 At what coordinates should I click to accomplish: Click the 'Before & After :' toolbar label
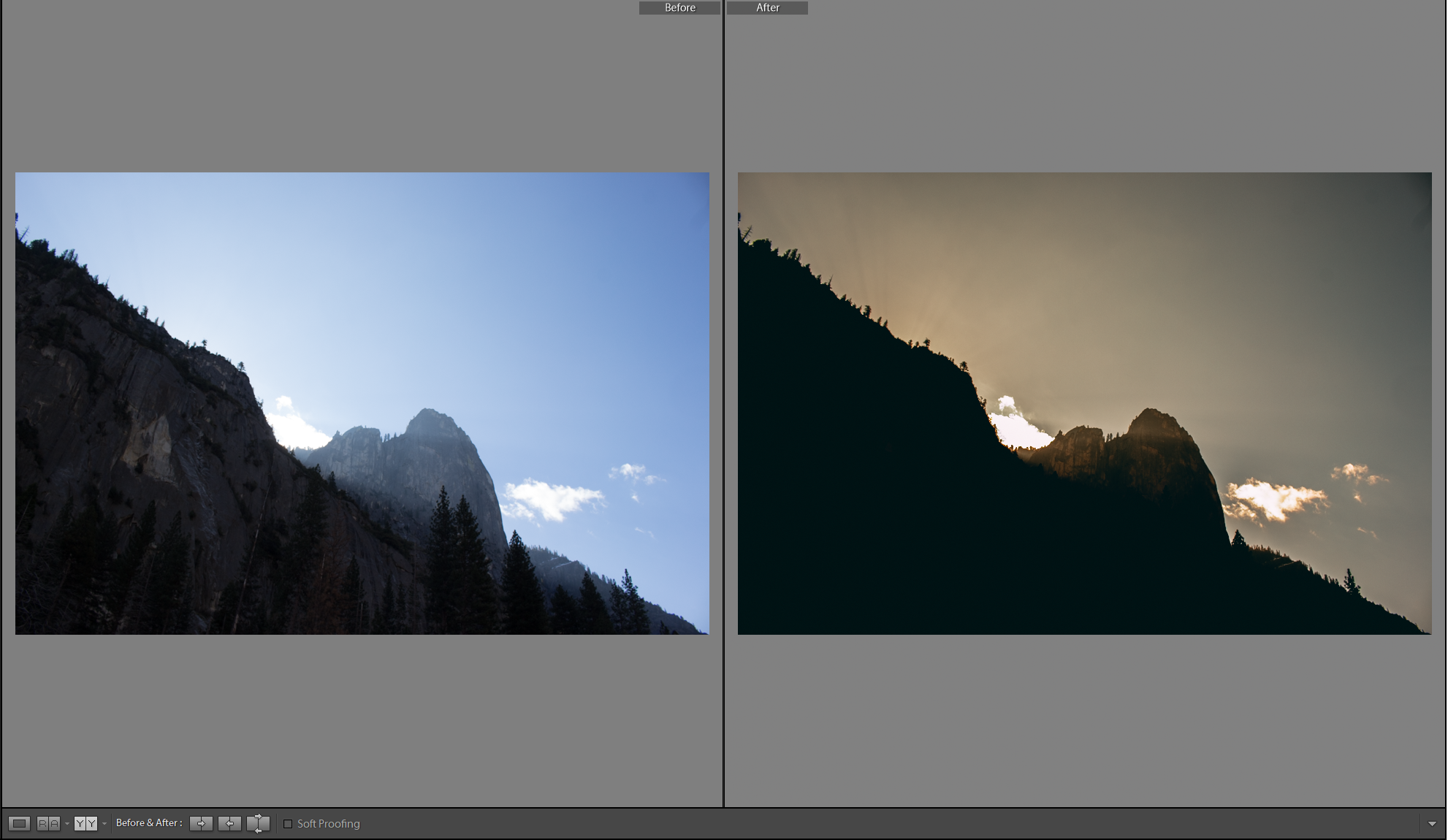[x=149, y=822]
